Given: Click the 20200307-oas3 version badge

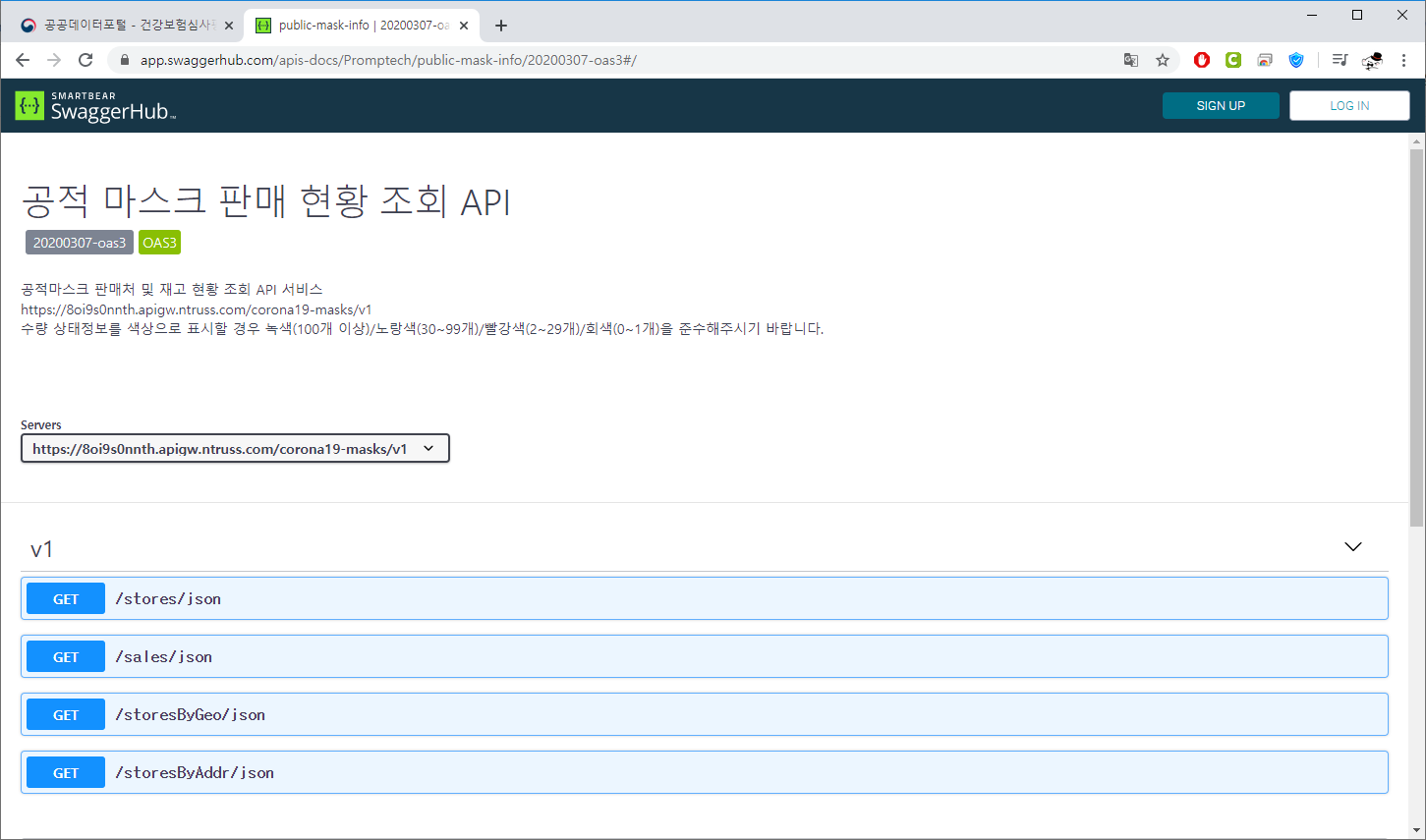Looking at the screenshot, I should coord(80,243).
